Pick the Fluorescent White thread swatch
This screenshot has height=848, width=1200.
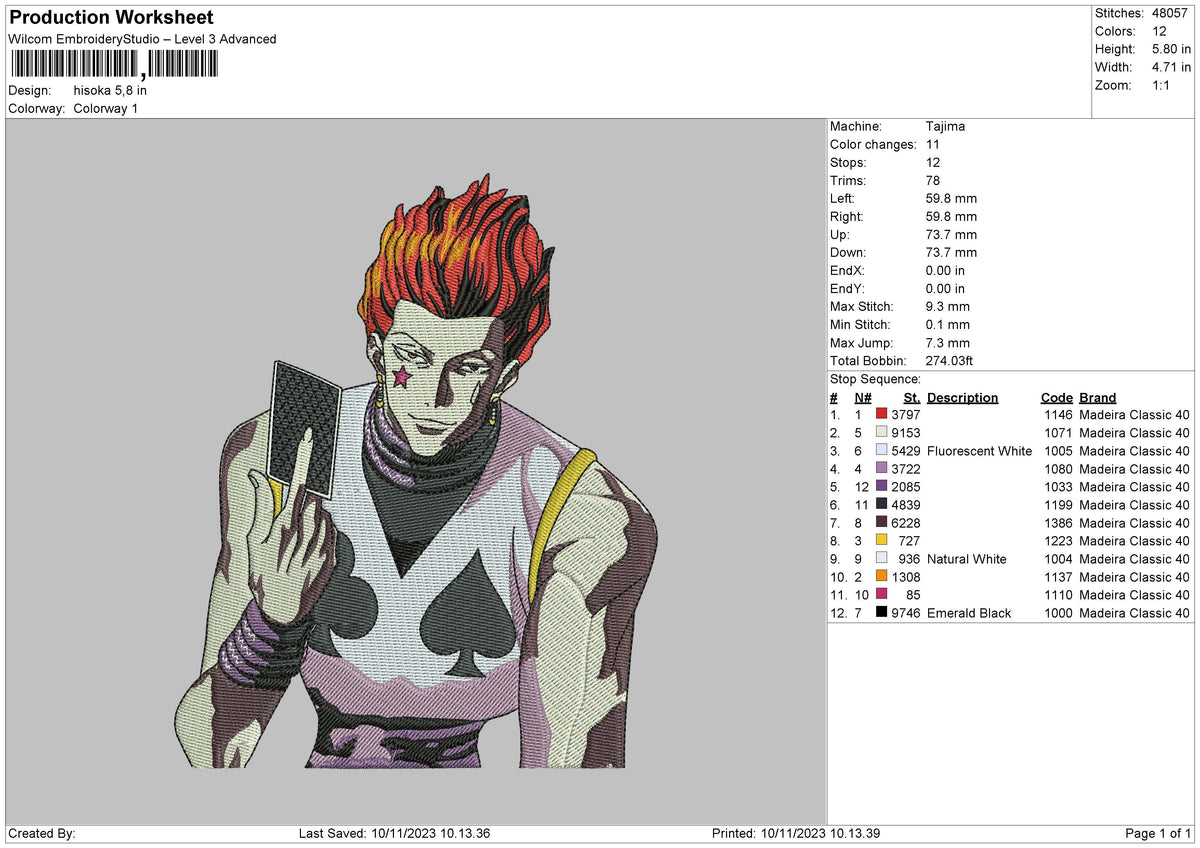click(x=882, y=450)
